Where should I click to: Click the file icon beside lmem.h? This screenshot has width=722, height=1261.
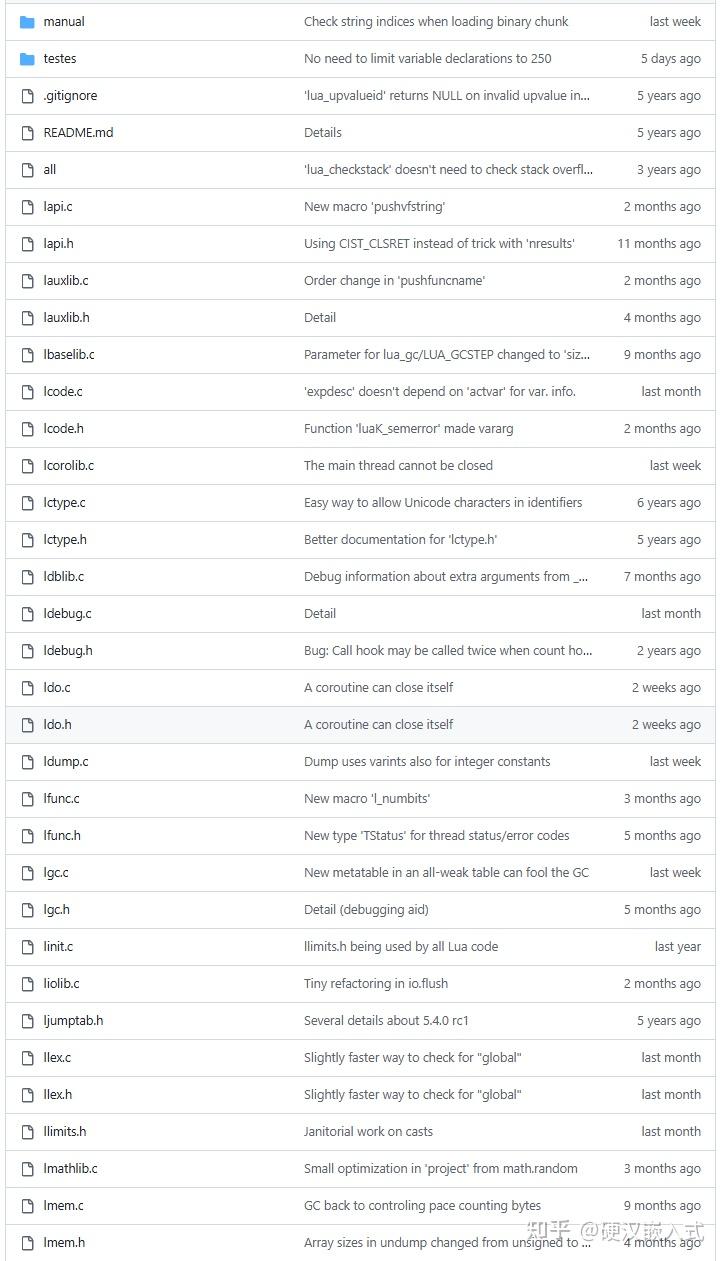tap(27, 1243)
